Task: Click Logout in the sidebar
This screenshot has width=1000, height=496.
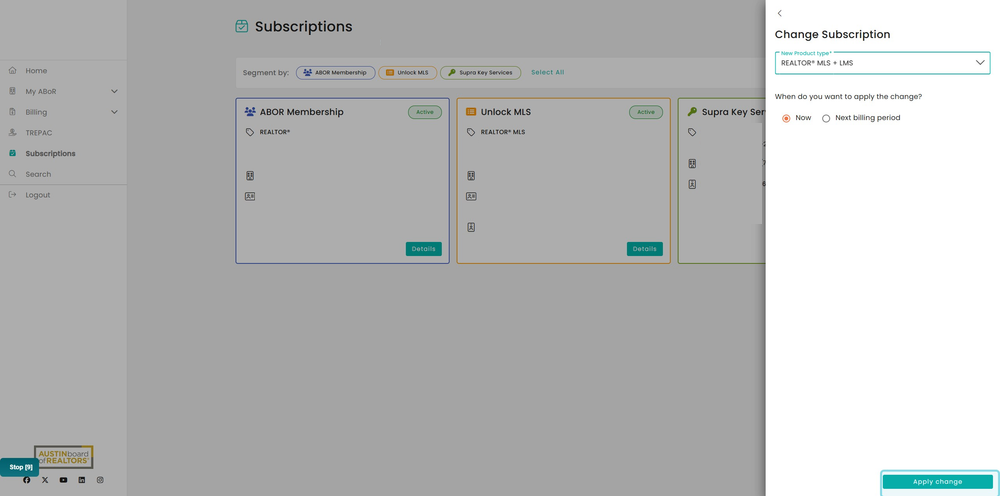Action: pyautogui.click(x=38, y=195)
